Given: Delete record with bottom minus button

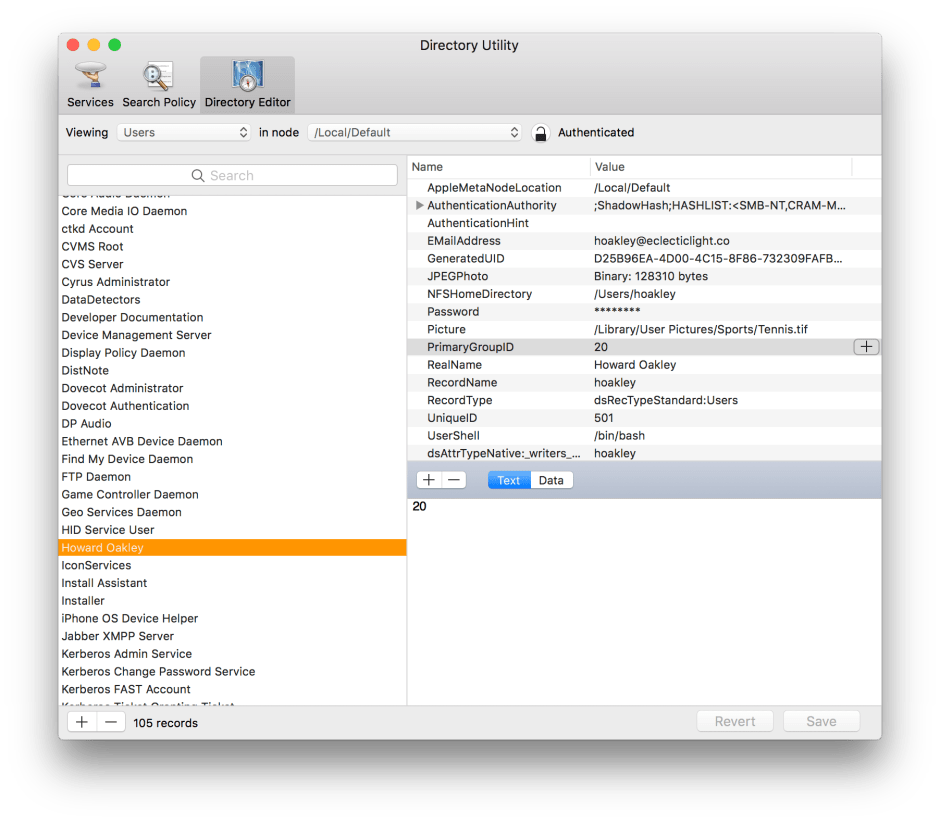Looking at the screenshot, I should (110, 722).
